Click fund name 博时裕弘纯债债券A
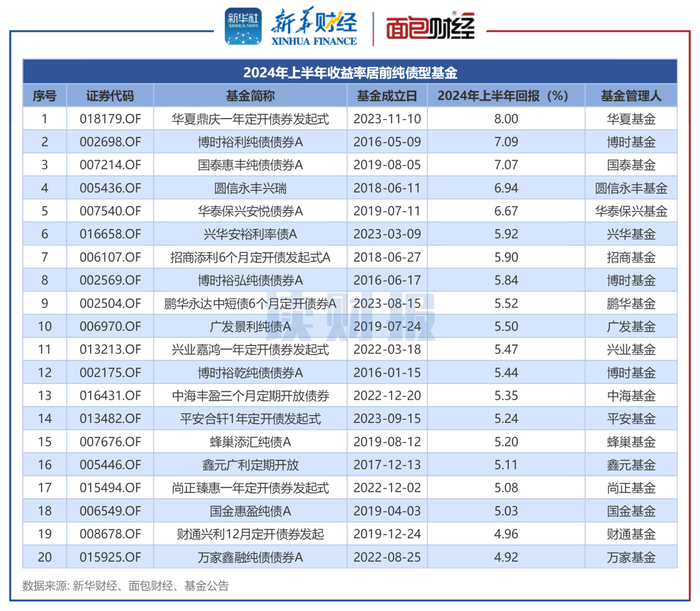700x611 pixels. 250,280
